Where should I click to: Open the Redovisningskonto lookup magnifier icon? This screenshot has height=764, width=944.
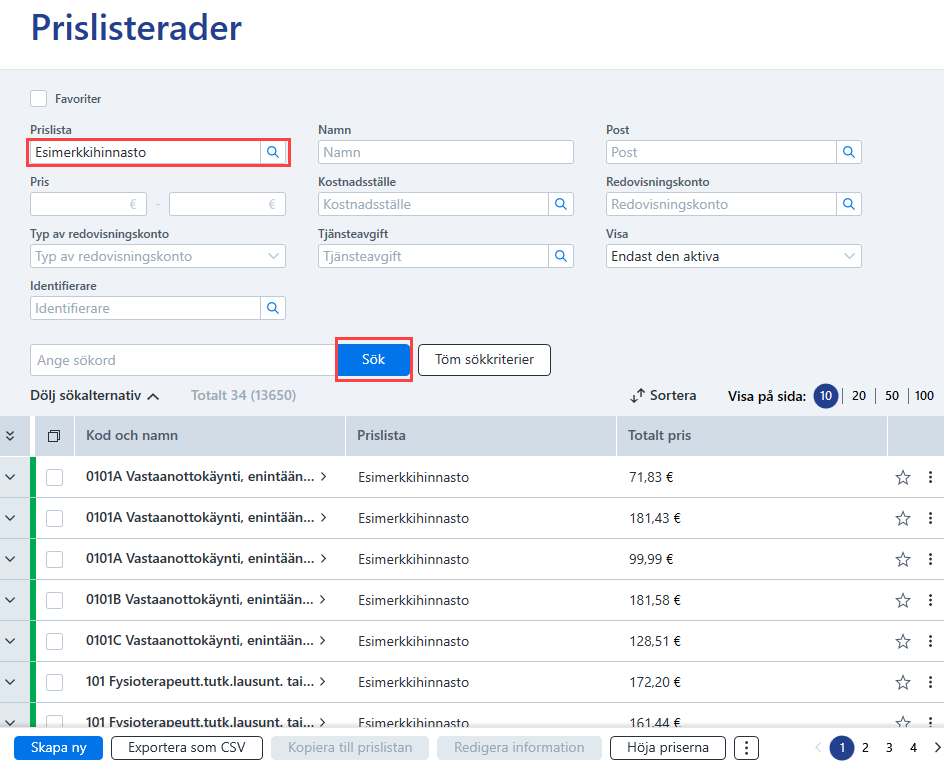(x=849, y=204)
